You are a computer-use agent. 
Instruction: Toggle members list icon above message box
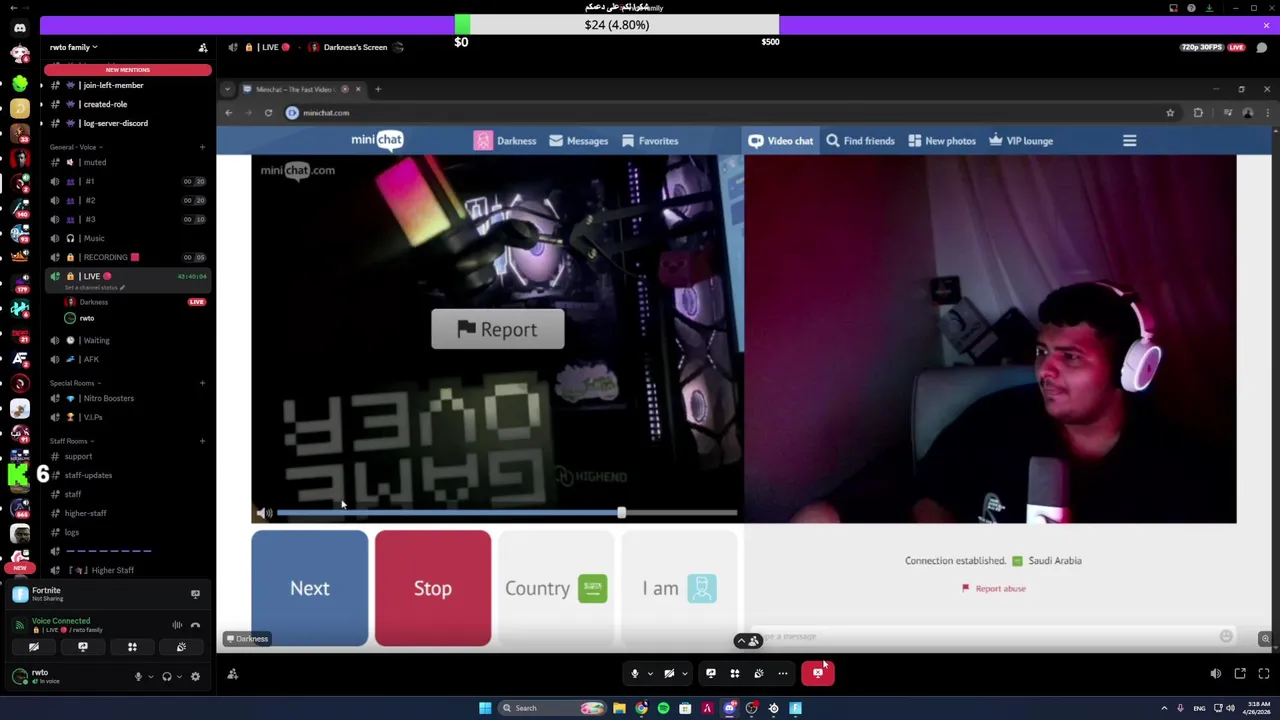pos(748,640)
